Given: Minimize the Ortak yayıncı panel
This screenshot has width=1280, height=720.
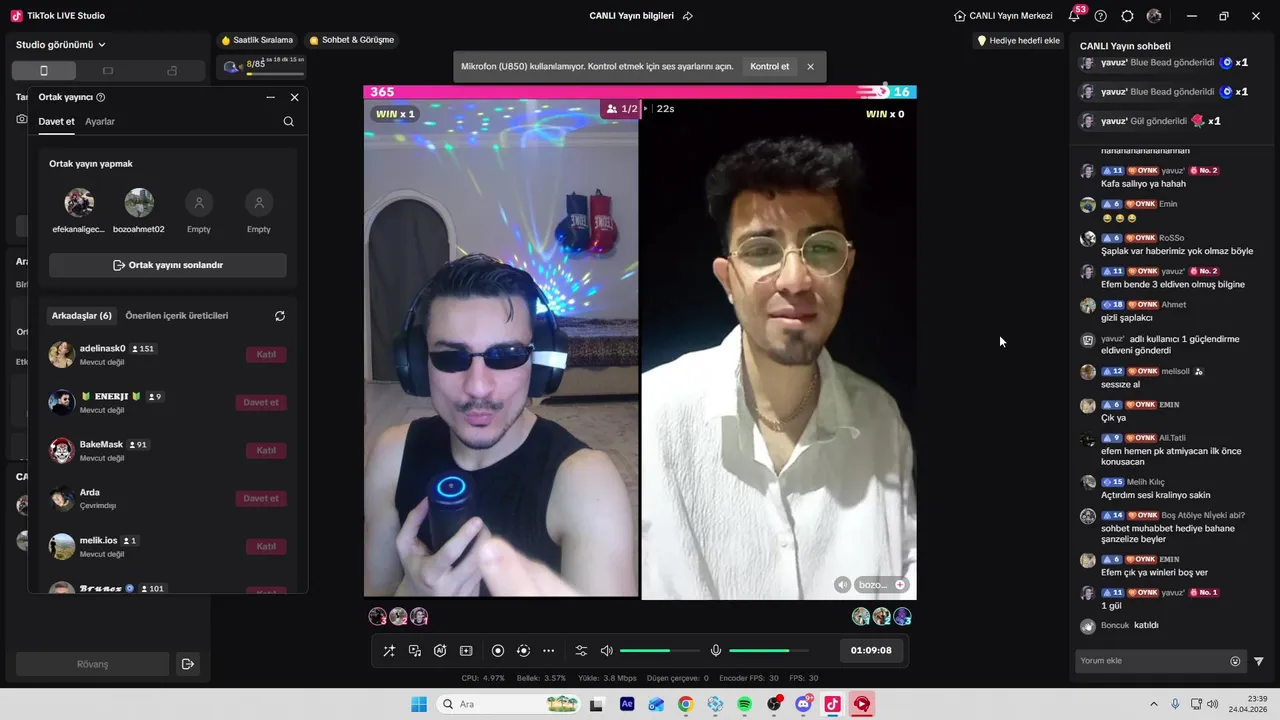Looking at the screenshot, I should point(270,97).
